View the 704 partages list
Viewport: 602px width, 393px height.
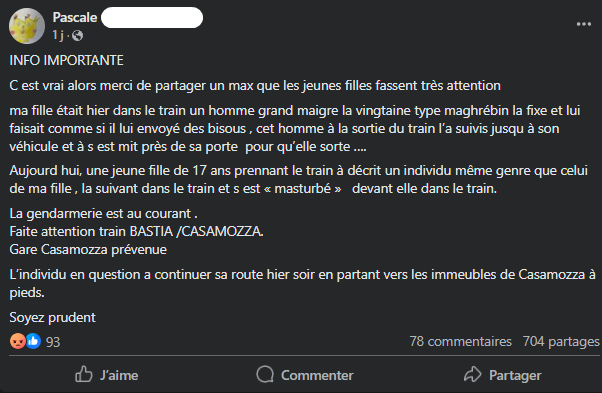(561, 341)
